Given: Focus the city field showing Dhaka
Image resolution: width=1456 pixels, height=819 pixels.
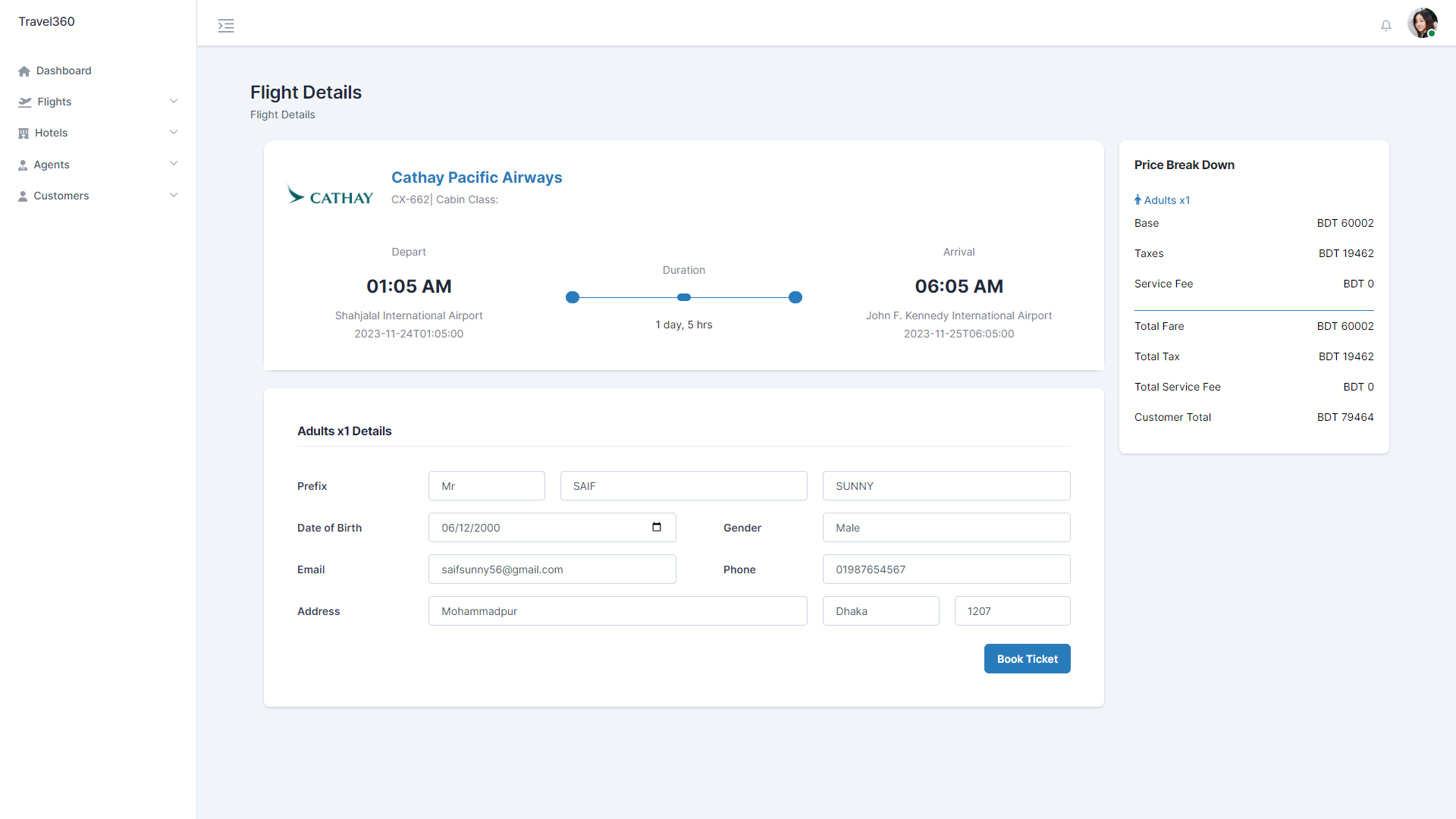Looking at the screenshot, I should pos(881,610).
